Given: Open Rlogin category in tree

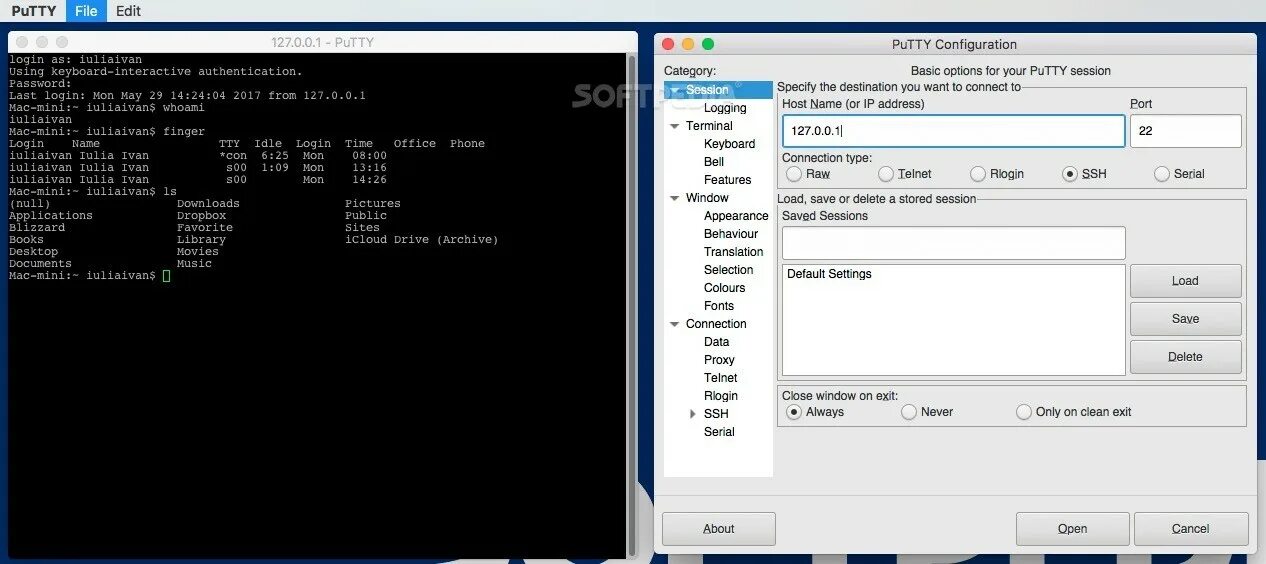Looking at the screenshot, I should click(721, 396).
